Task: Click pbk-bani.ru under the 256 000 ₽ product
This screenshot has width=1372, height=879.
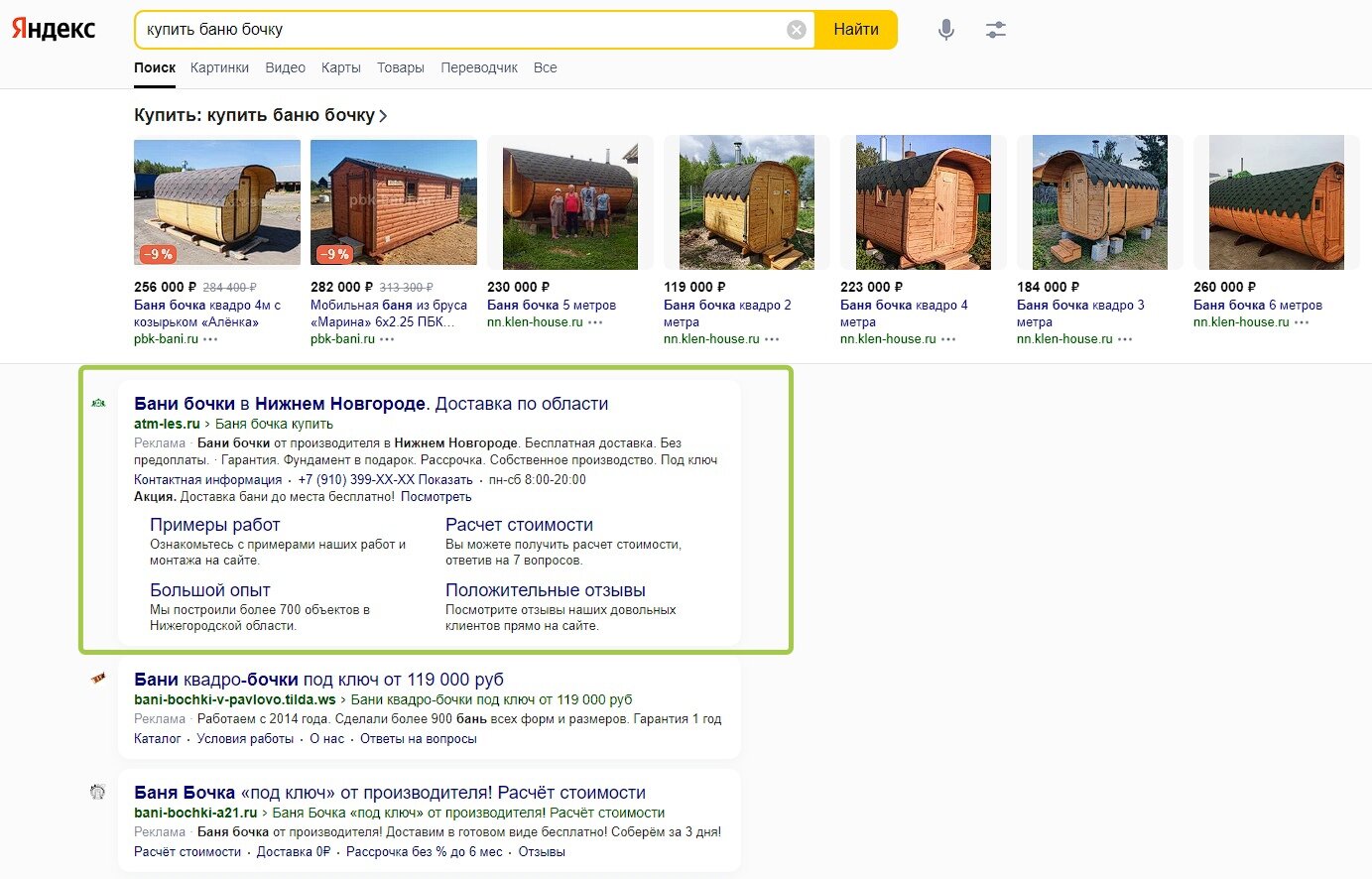Action: tap(167, 339)
